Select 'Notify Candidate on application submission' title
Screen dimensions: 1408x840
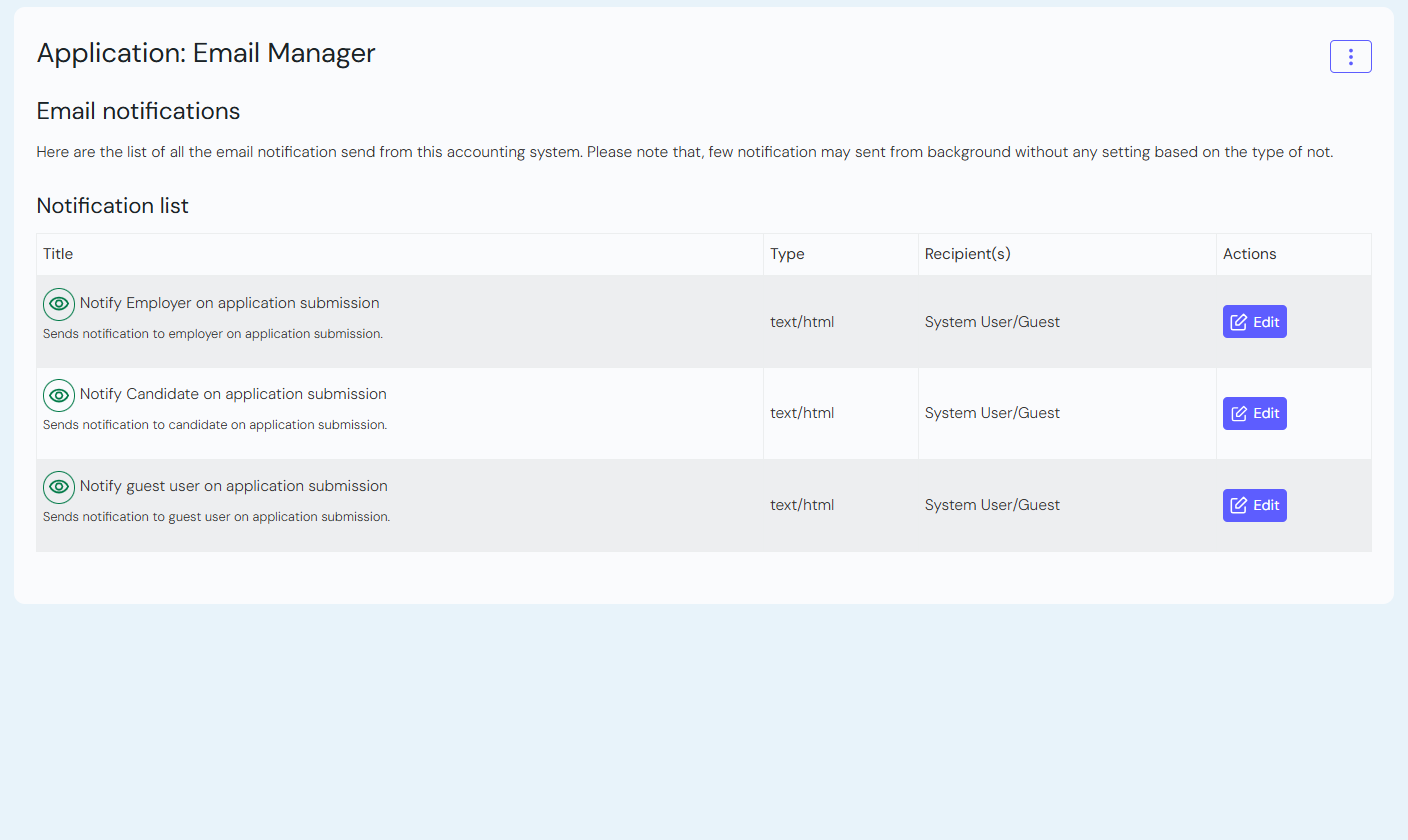pos(233,394)
